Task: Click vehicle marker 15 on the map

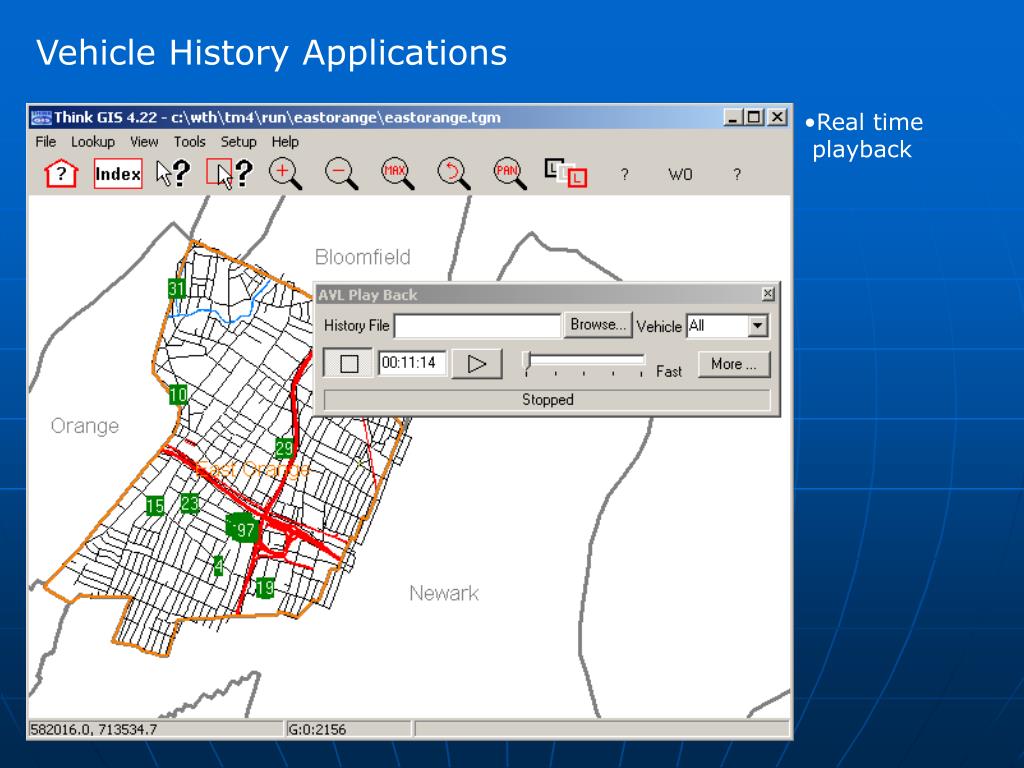Action: point(155,505)
